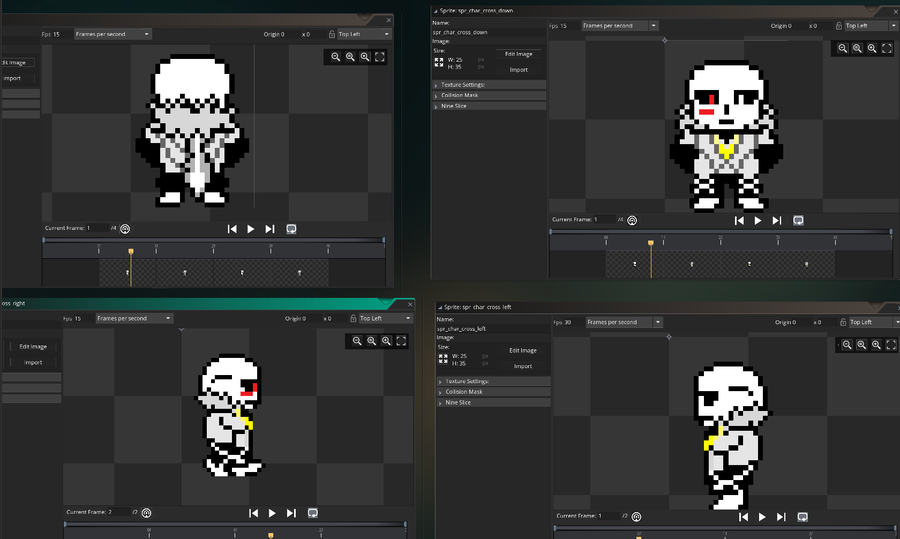Image resolution: width=900 pixels, height=539 pixels.
Task: Click Import in cross_left window
Action: pyautogui.click(x=522, y=366)
